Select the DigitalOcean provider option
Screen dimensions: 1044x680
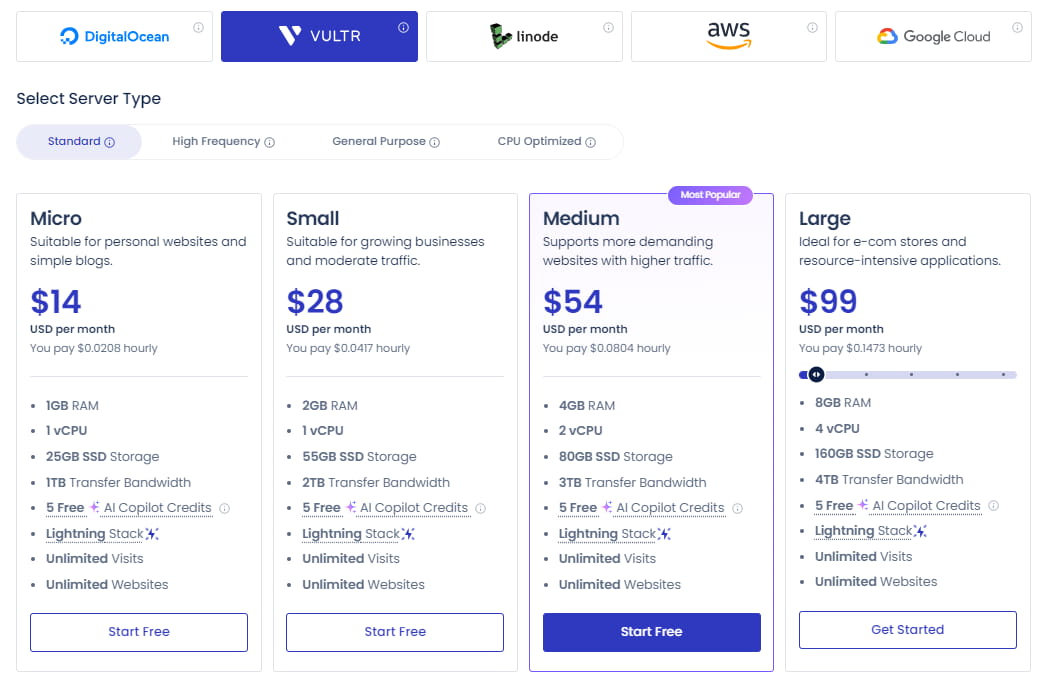tap(114, 37)
